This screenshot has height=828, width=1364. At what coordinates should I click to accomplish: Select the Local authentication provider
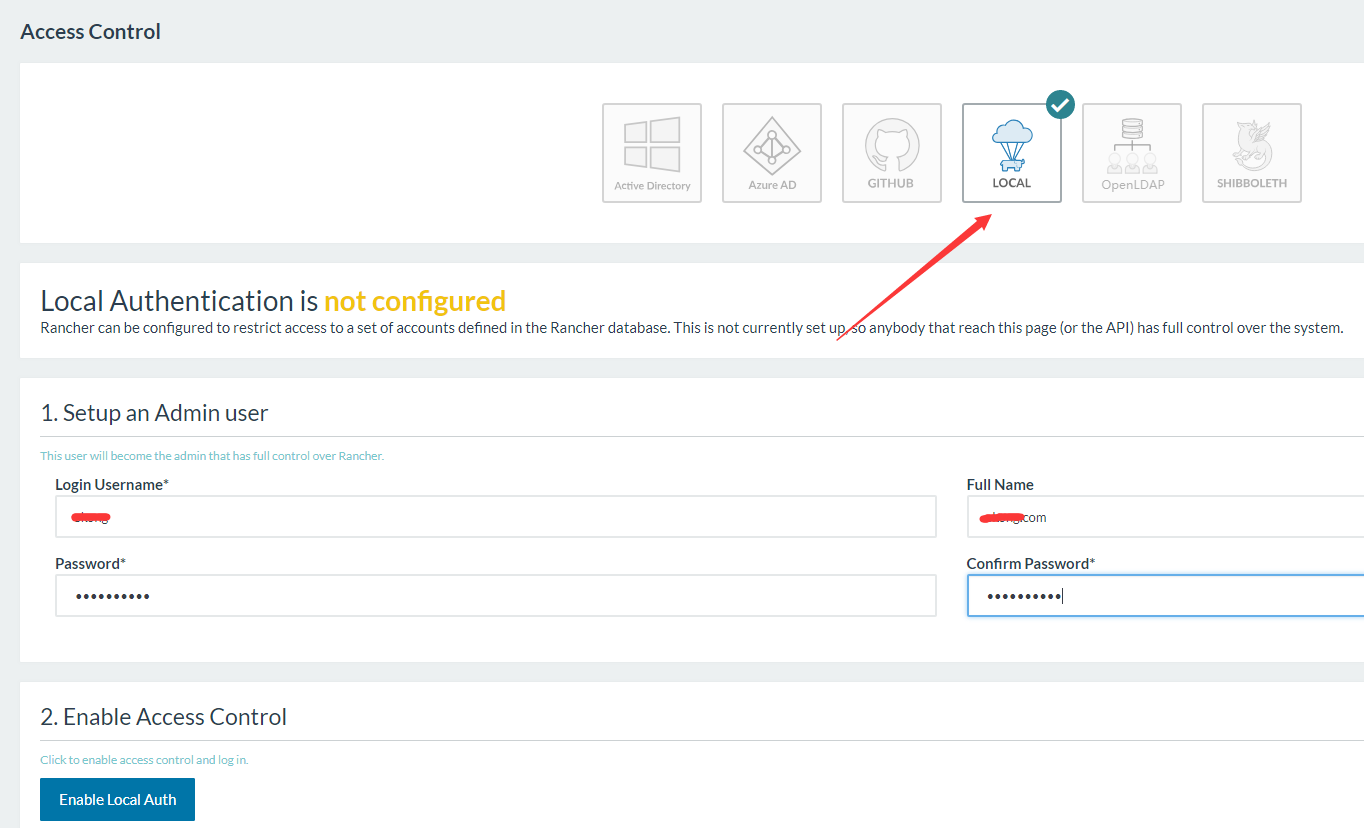click(x=1012, y=153)
